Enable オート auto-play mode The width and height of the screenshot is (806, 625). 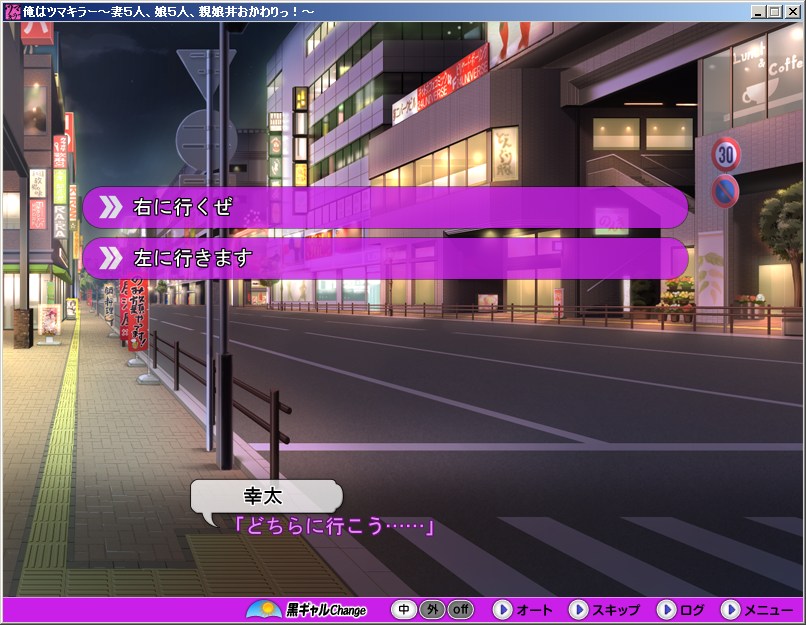click(x=534, y=610)
